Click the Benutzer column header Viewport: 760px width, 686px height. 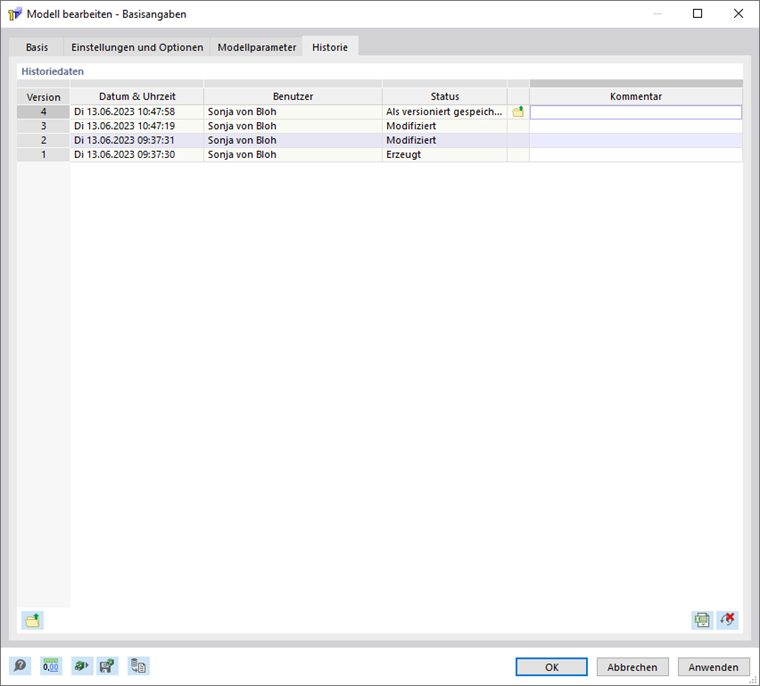[x=293, y=96]
